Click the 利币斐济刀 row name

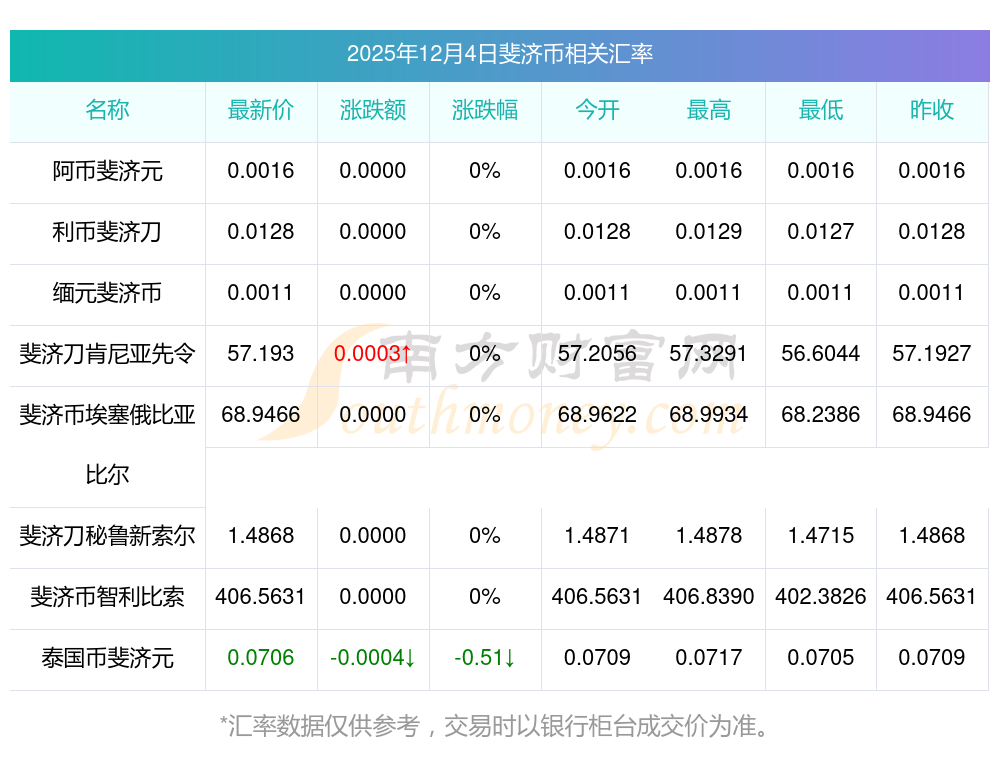tap(107, 232)
